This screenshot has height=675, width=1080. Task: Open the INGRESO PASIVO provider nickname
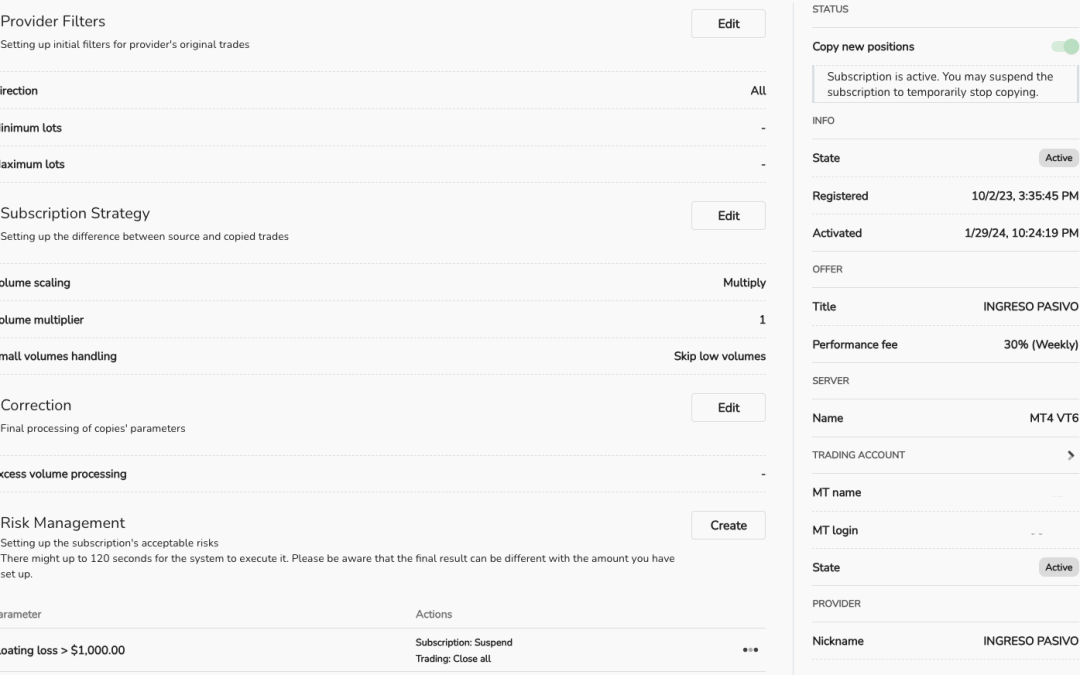(1030, 641)
